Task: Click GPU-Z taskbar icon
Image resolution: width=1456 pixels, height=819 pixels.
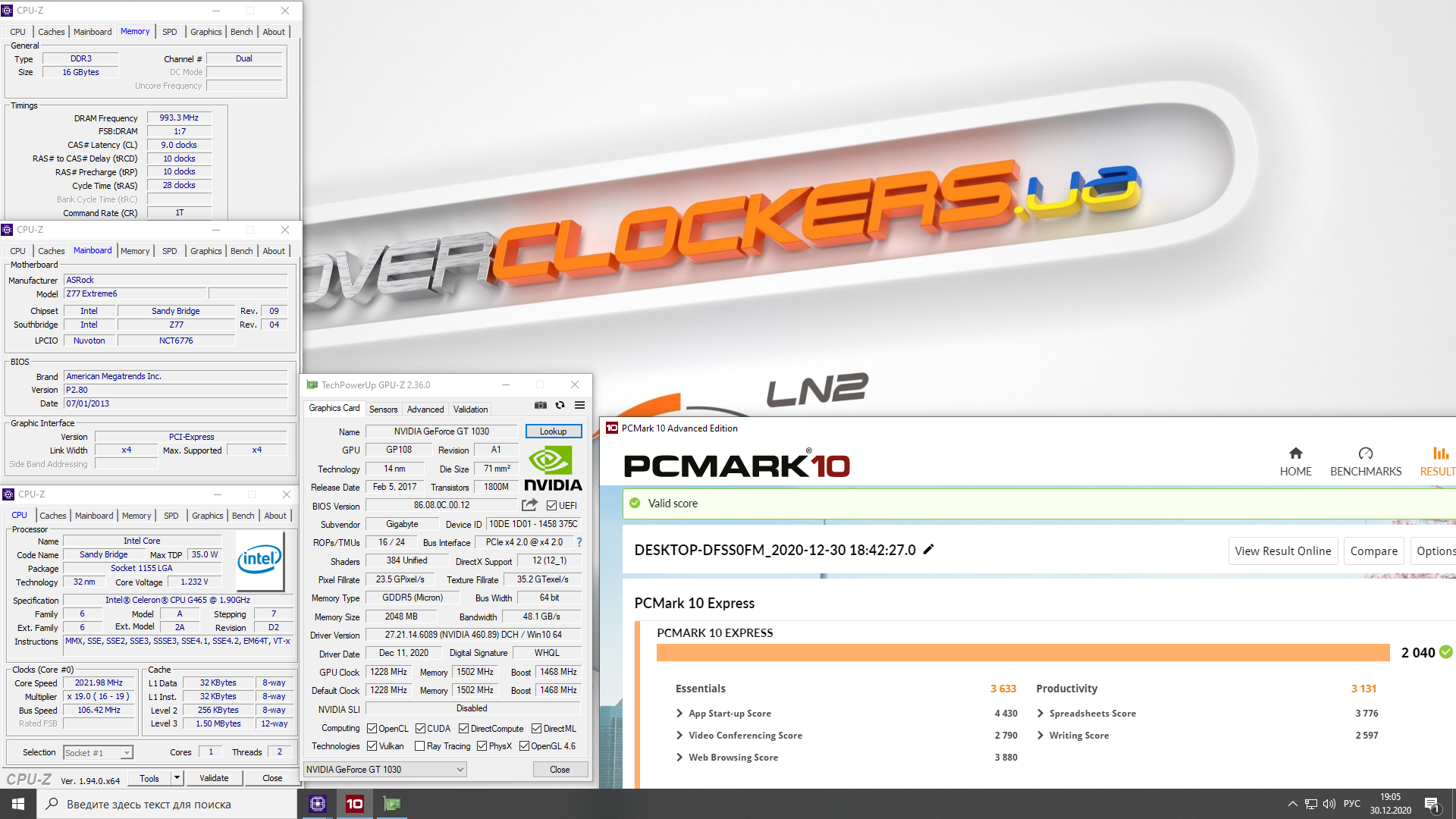Action: pyautogui.click(x=391, y=804)
